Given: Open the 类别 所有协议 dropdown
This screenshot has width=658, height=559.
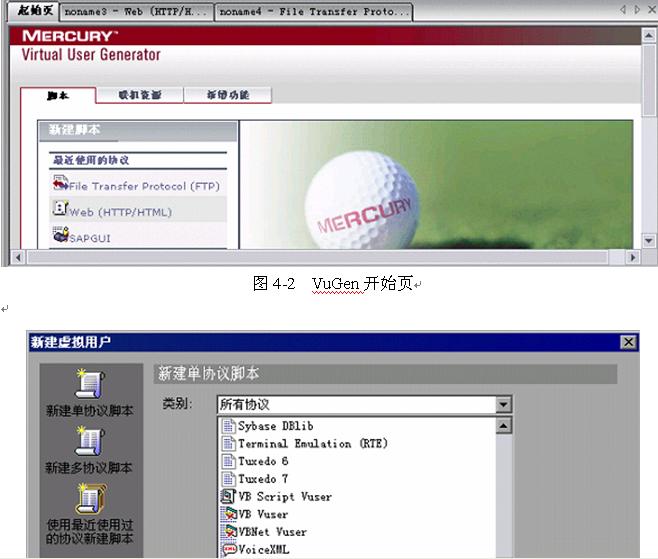Looking at the screenshot, I should (x=364, y=405).
